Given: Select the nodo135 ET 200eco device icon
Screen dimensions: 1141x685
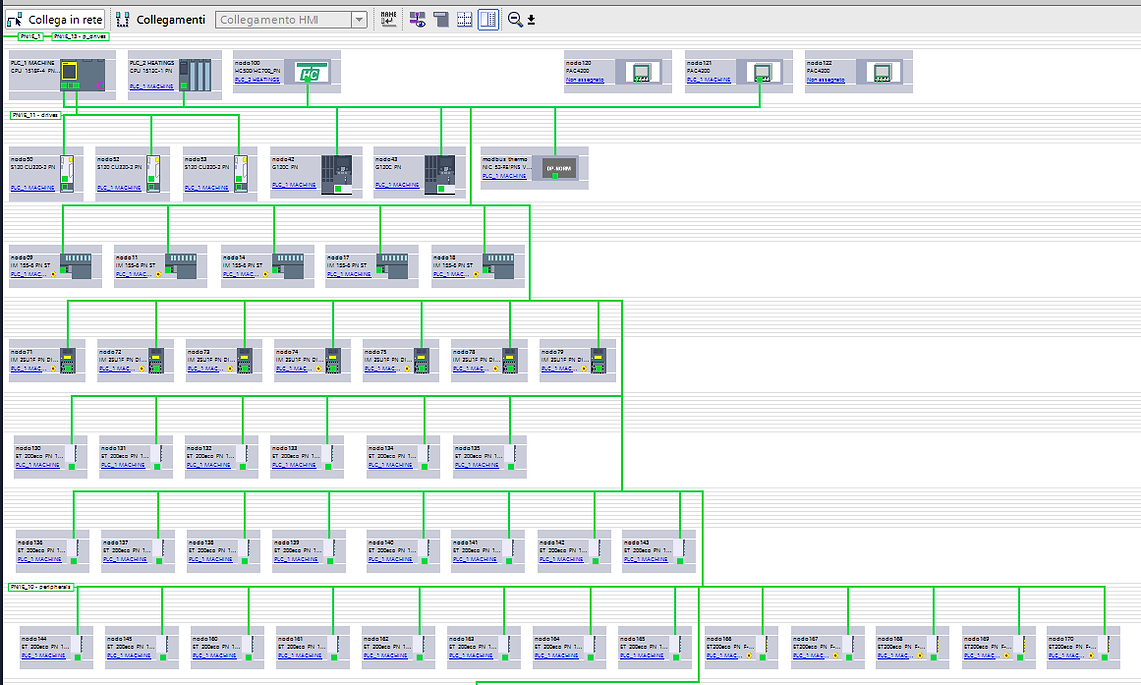Looking at the screenshot, I should coord(511,456).
